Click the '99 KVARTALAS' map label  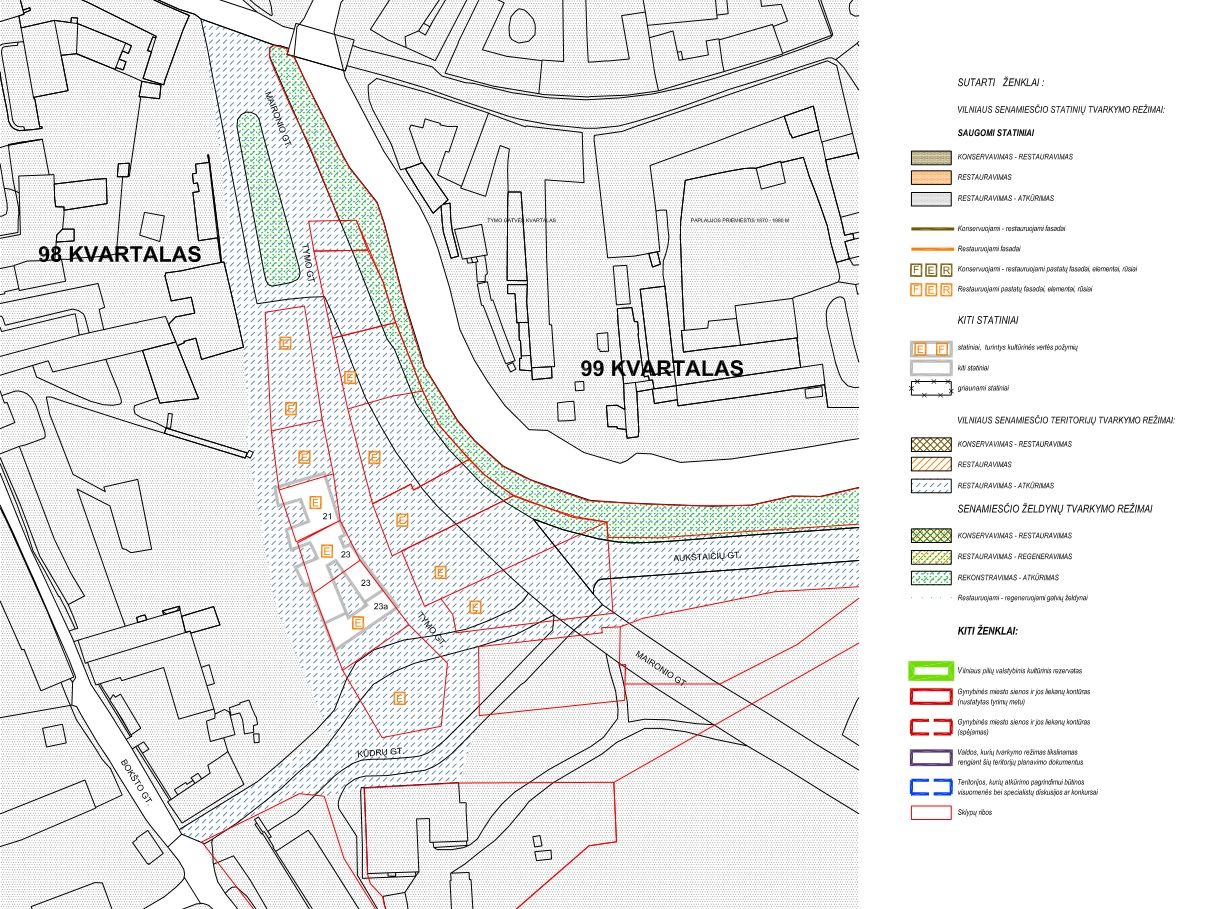[x=662, y=368]
